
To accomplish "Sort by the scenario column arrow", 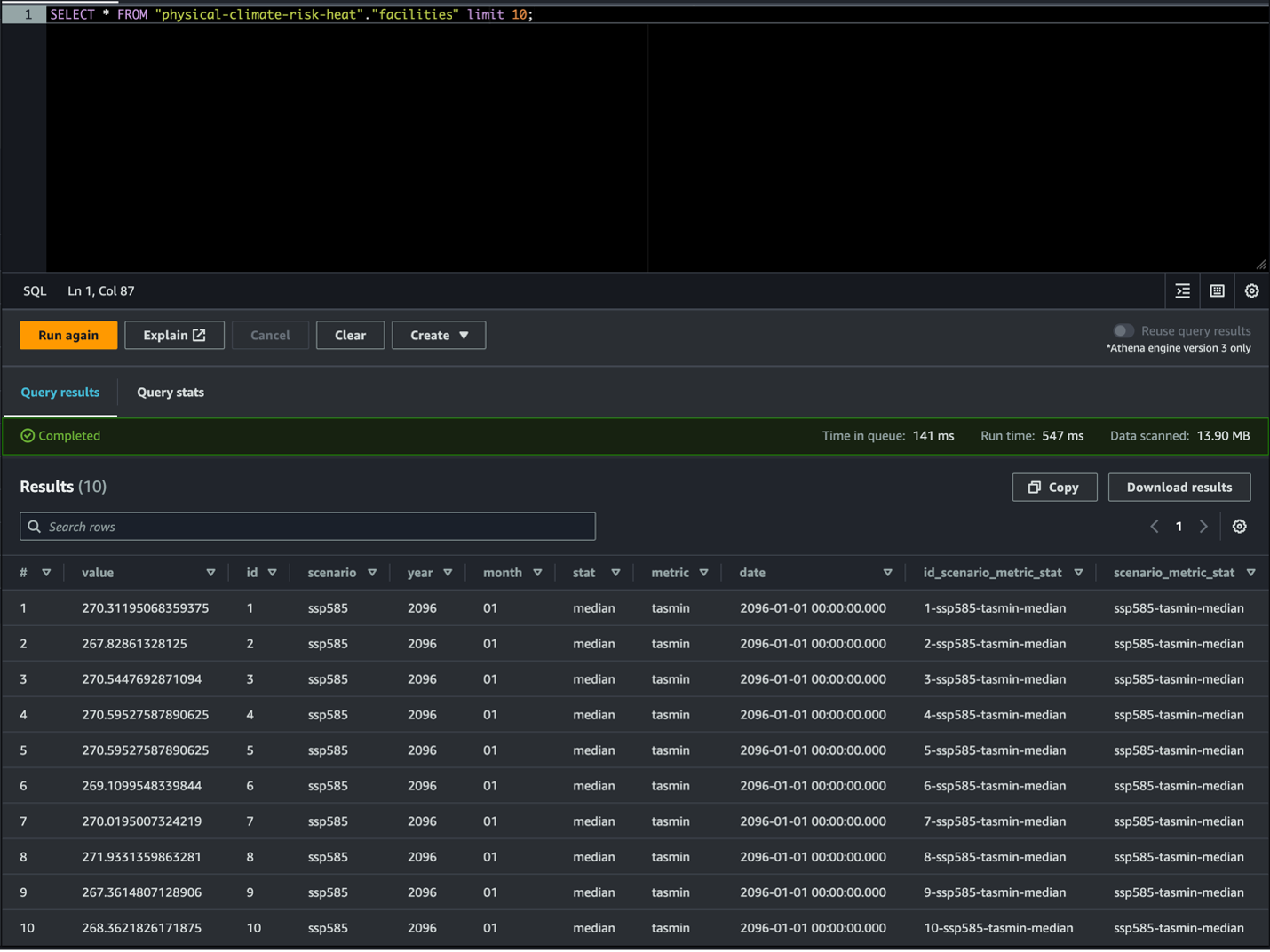I will click(x=372, y=573).
